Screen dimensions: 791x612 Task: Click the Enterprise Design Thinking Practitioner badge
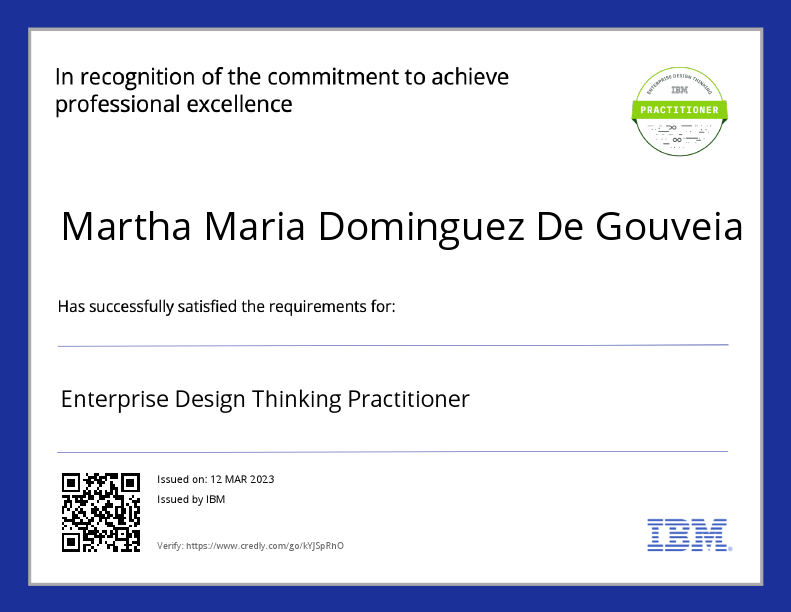[679, 112]
